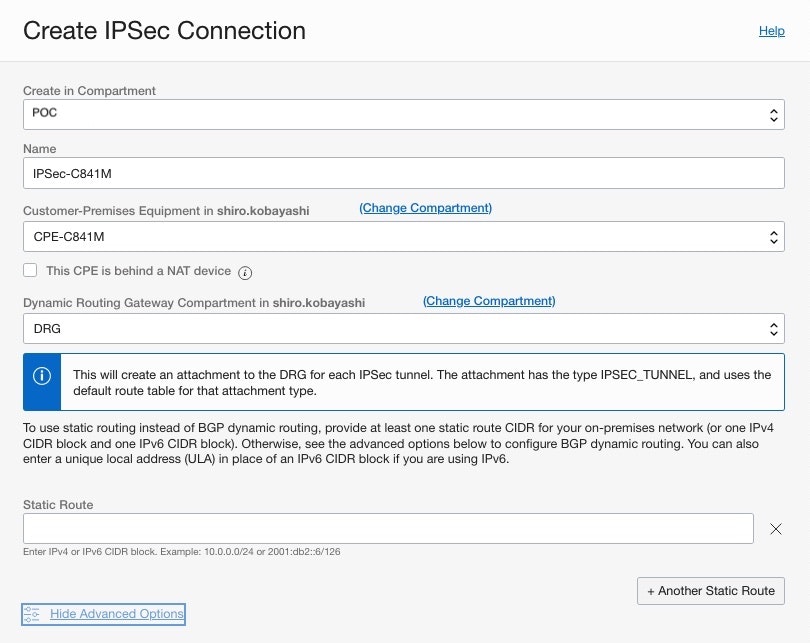
Task: Focus the Name input field
Action: click(x=403, y=174)
